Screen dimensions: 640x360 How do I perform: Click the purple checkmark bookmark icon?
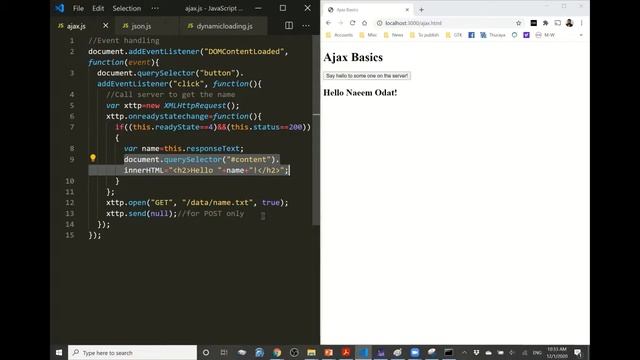coord(527,35)
